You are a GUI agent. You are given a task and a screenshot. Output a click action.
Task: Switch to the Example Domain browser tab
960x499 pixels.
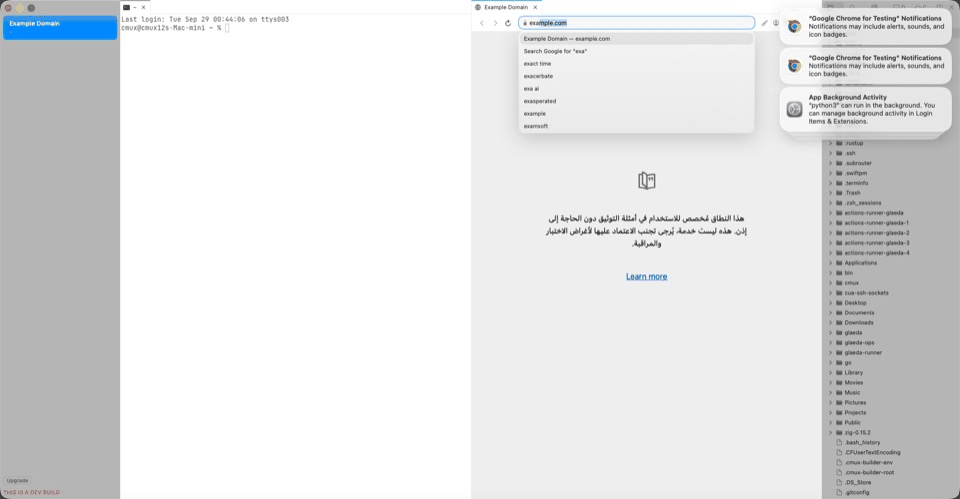(x=506, y=7)
